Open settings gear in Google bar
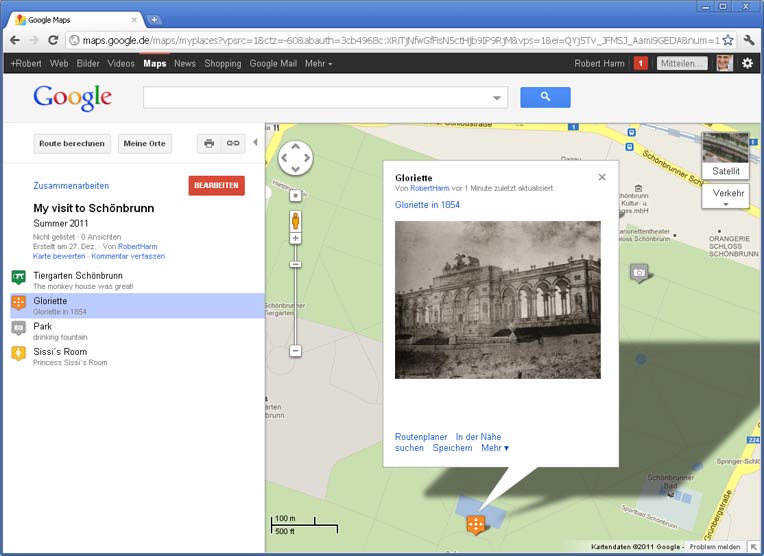The height and width of the screenshot is (556, 764). 747,63
